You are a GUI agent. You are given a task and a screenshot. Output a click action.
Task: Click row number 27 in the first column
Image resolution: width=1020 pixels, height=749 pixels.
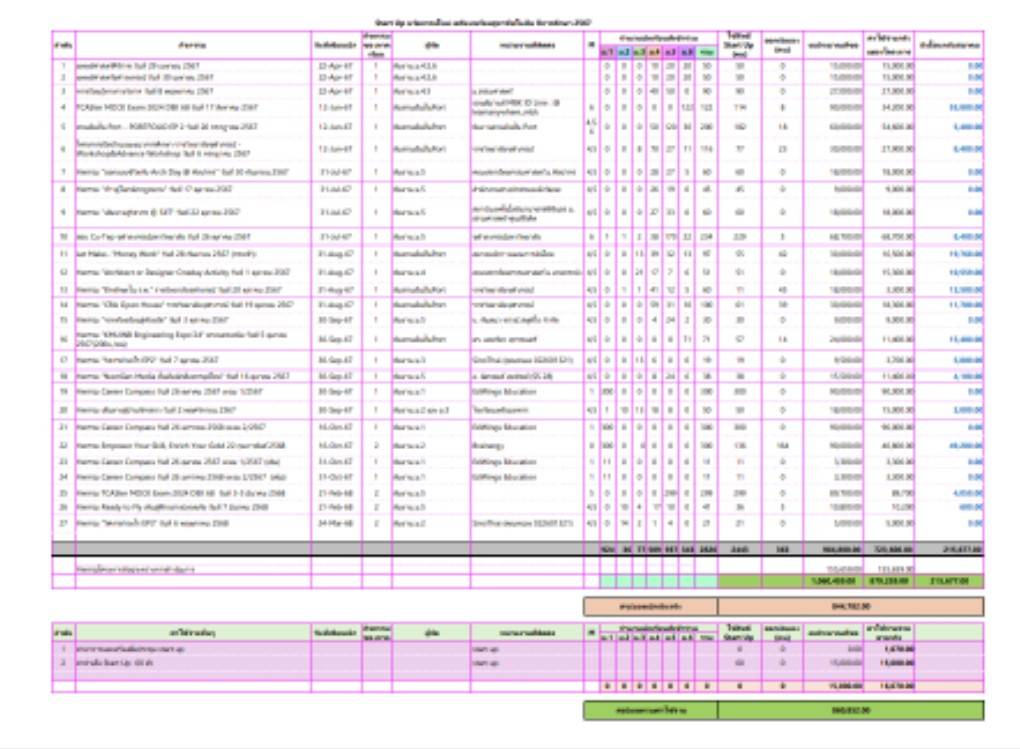click(64, 523)
